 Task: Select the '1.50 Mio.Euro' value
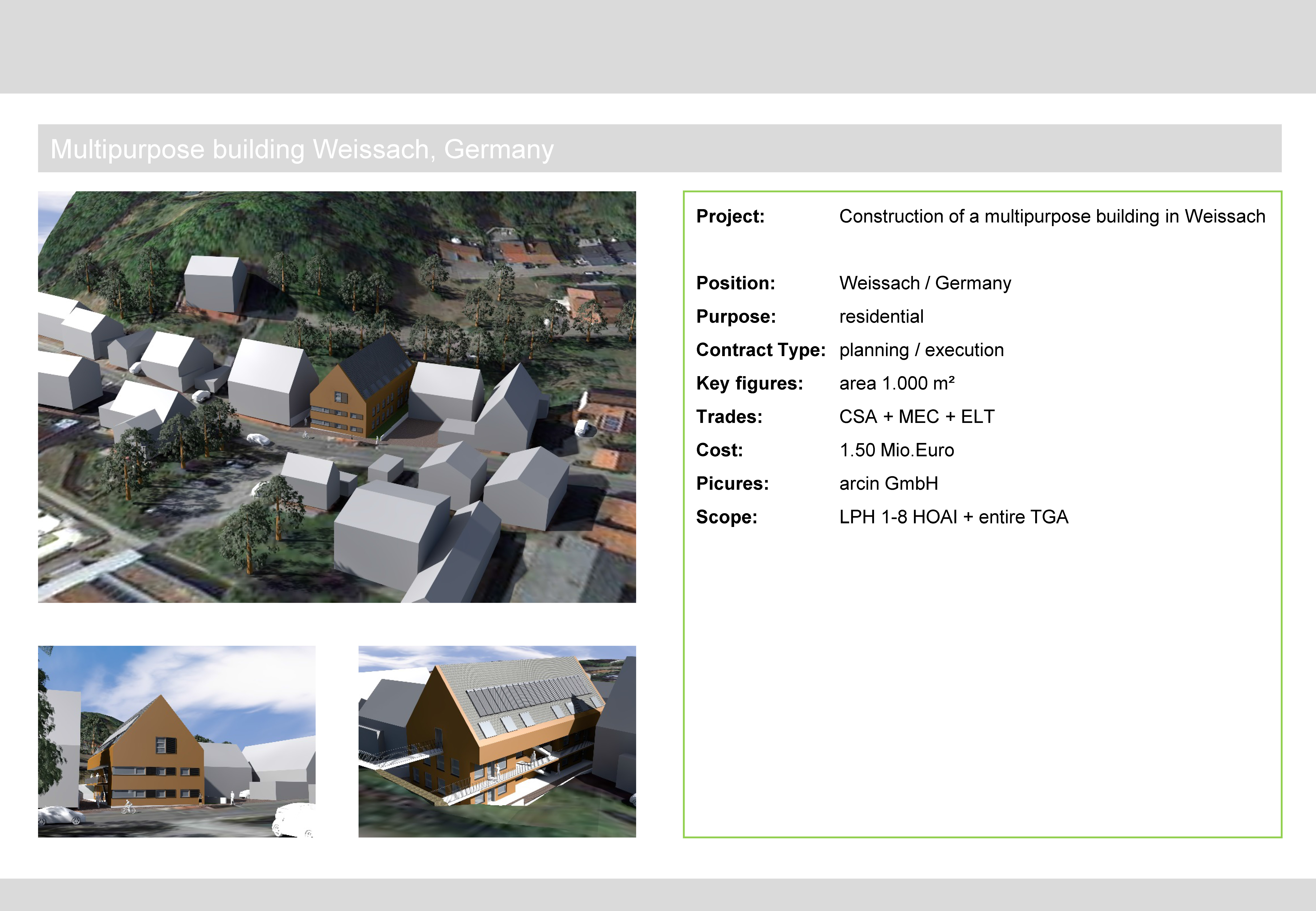point(896,450)
